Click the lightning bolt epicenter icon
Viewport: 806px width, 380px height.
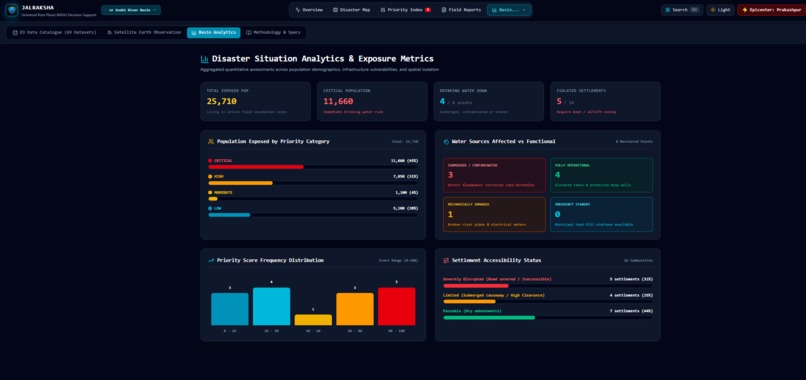coord(745,10)
